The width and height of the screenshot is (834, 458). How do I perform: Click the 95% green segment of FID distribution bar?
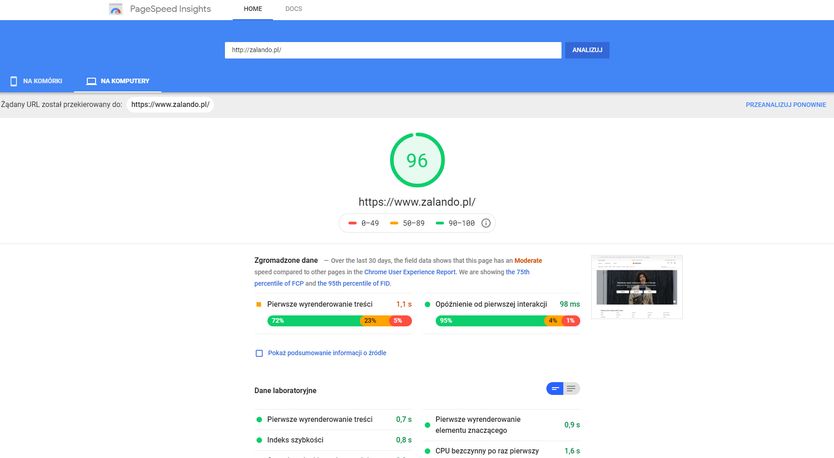point(490,321)
